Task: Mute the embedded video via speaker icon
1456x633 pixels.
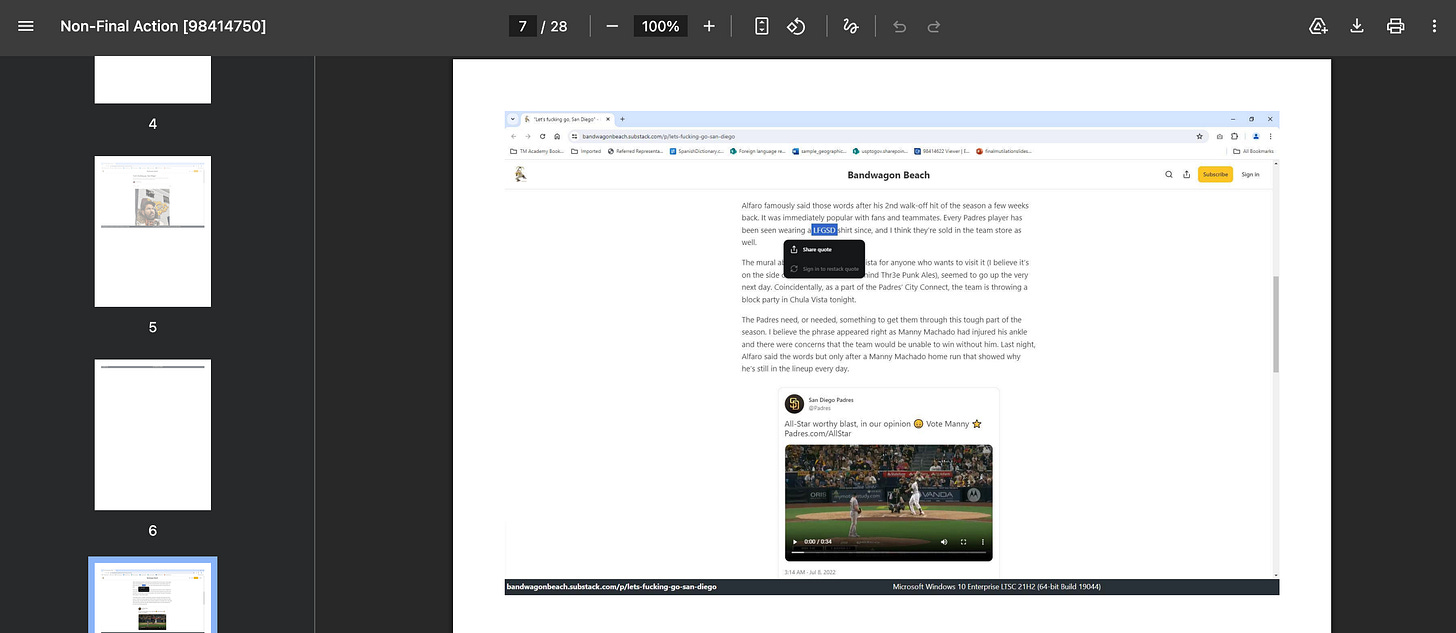Action: [x=944, y=542]
